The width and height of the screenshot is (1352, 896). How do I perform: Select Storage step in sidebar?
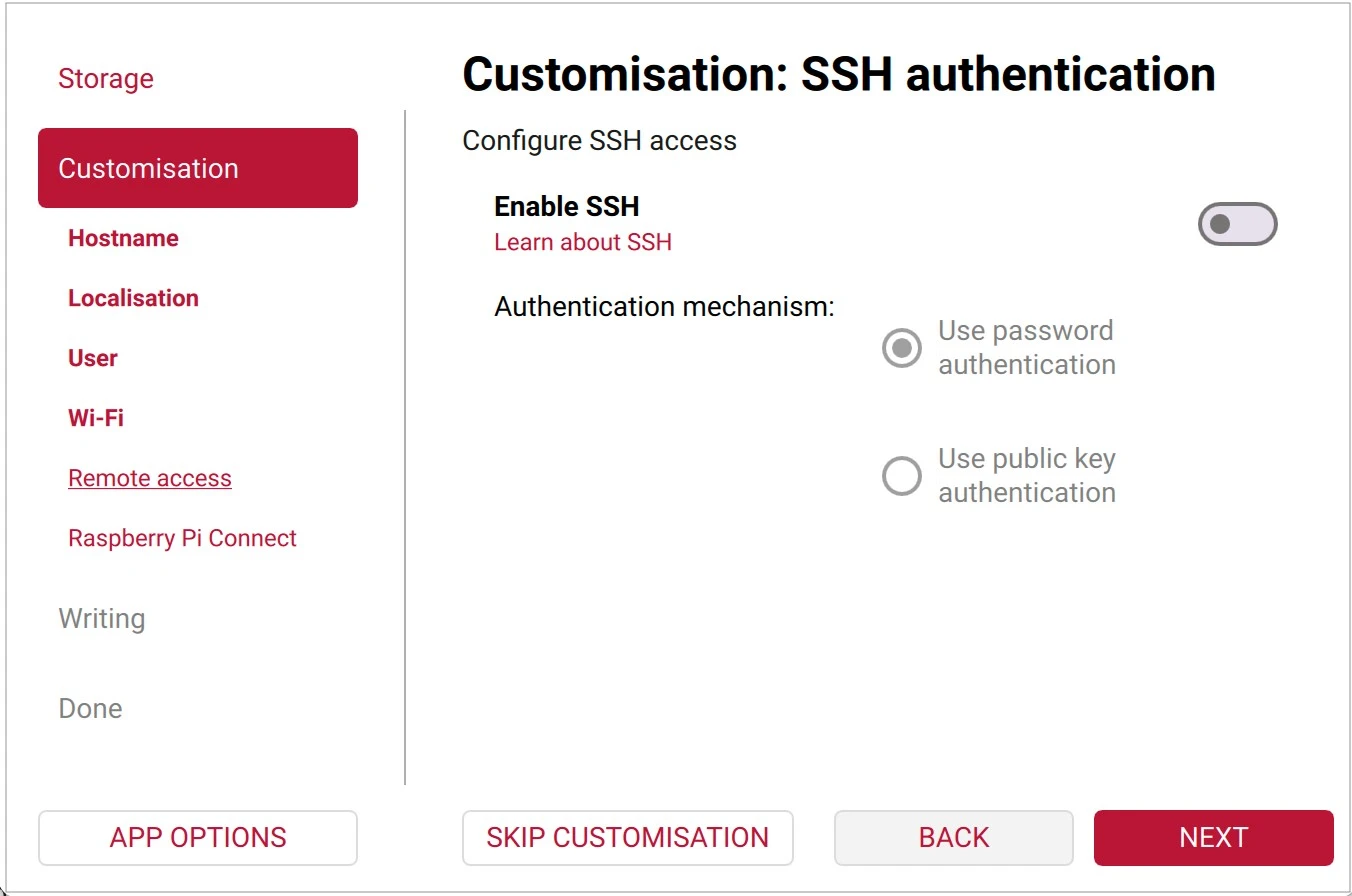pyautogui.click(x=106, y=78)
